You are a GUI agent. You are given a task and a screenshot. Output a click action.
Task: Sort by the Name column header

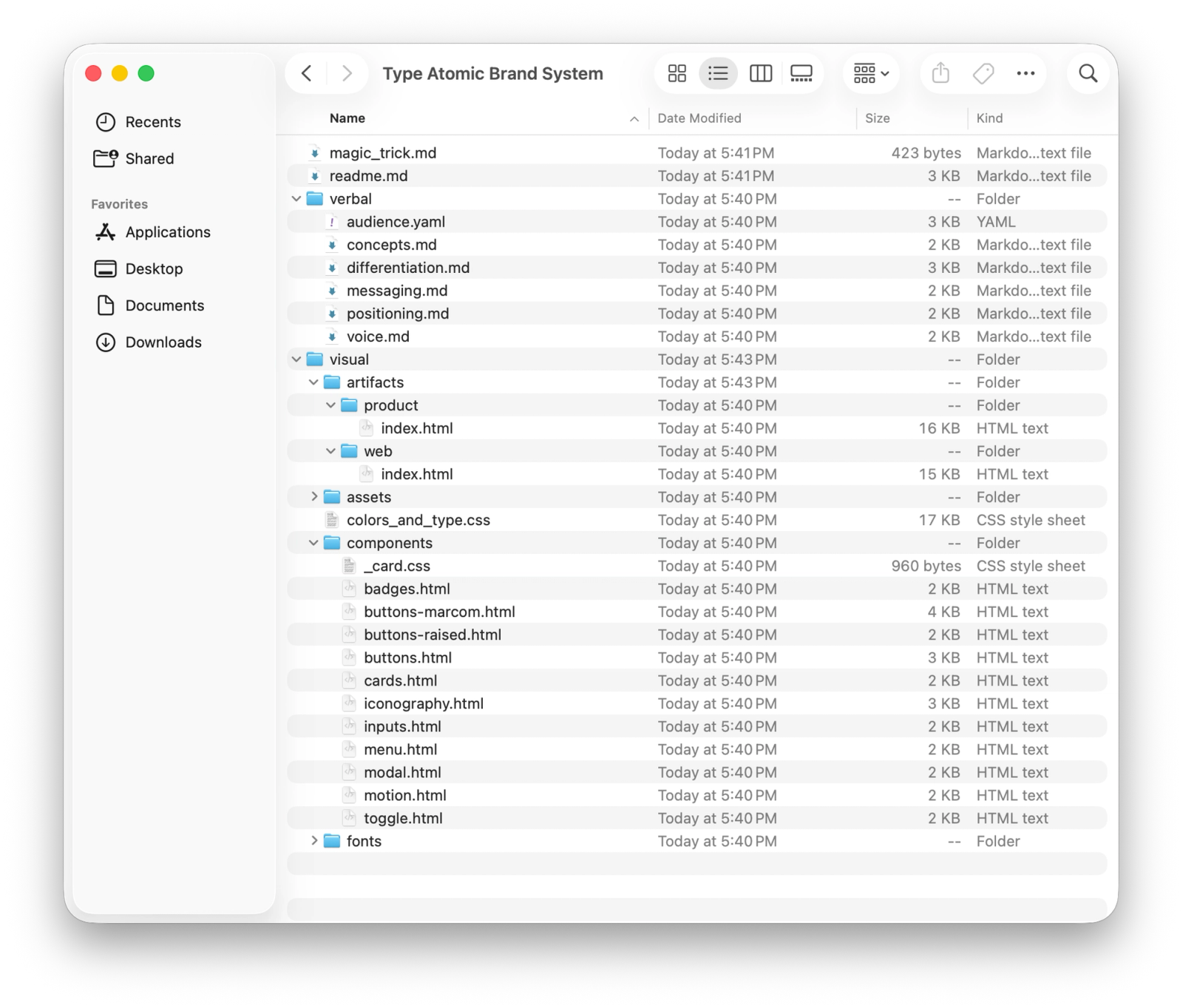click(x=348, y=118)
